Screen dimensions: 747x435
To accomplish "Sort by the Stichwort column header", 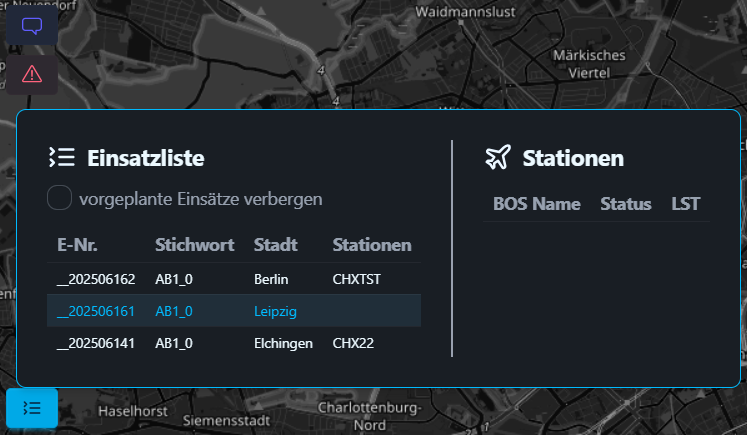I will [194, 245].
